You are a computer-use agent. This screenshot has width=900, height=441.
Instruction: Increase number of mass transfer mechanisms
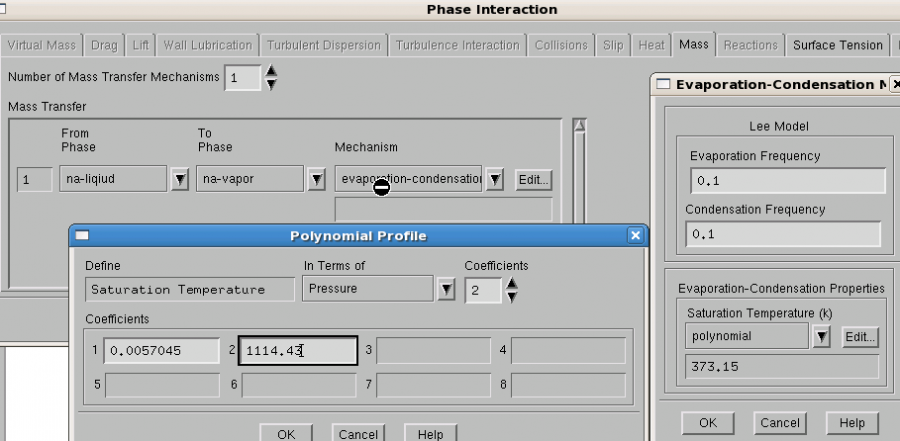(x=271, y=71)
